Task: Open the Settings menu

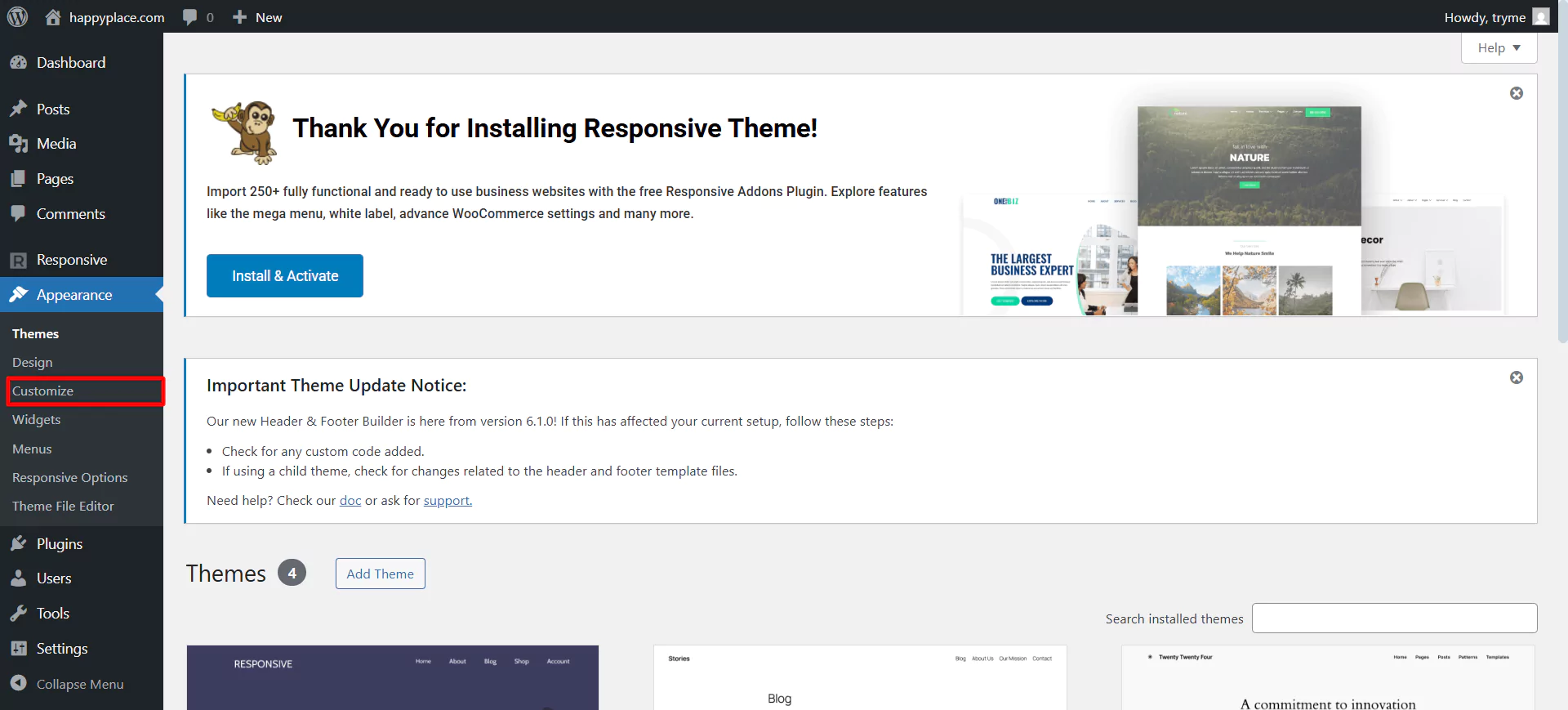Action: click(82, 648)
